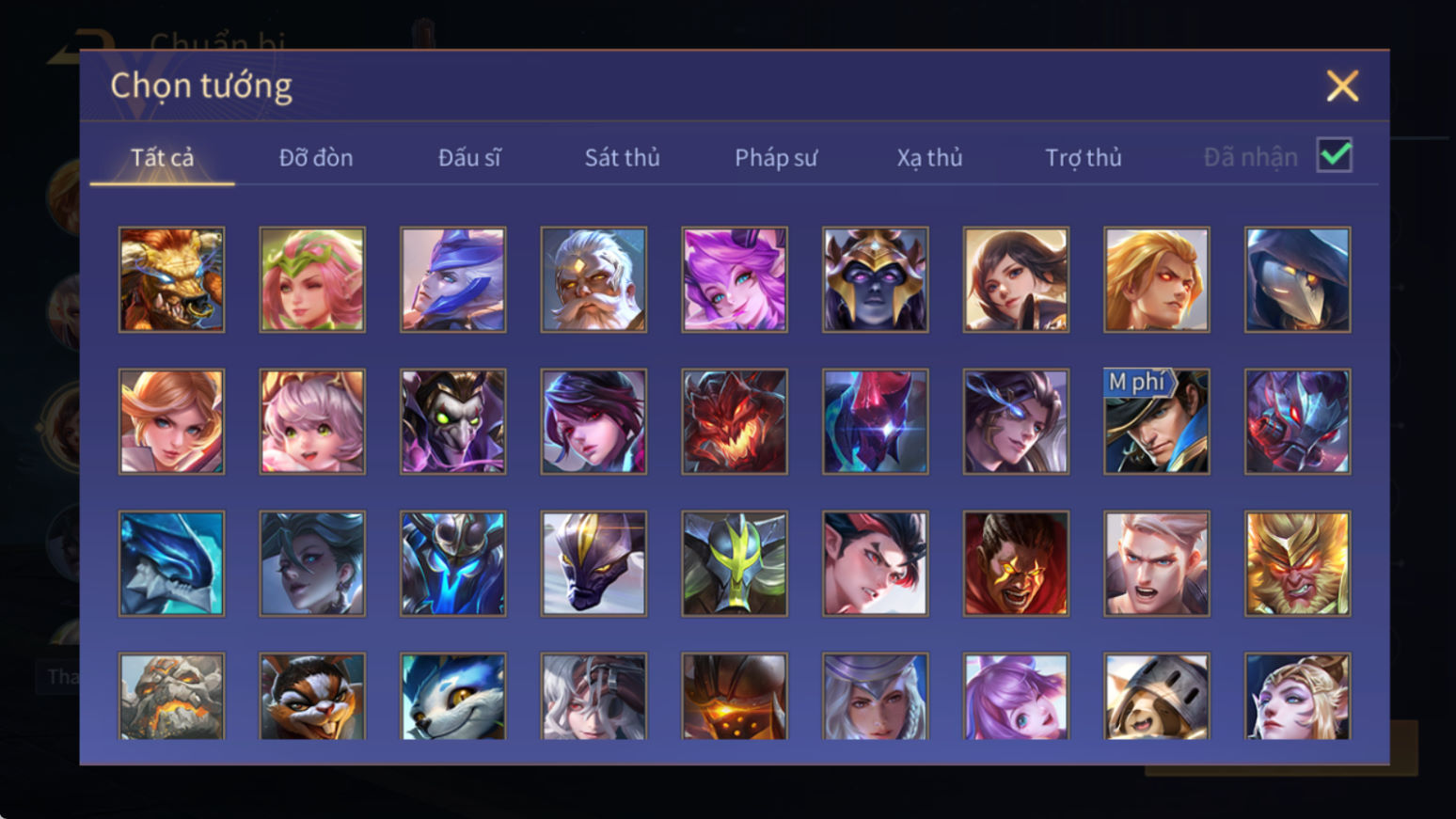Select the golden bull hero portrait
This screenshot has width=1456, height=819.
click(x=171, y=279)
